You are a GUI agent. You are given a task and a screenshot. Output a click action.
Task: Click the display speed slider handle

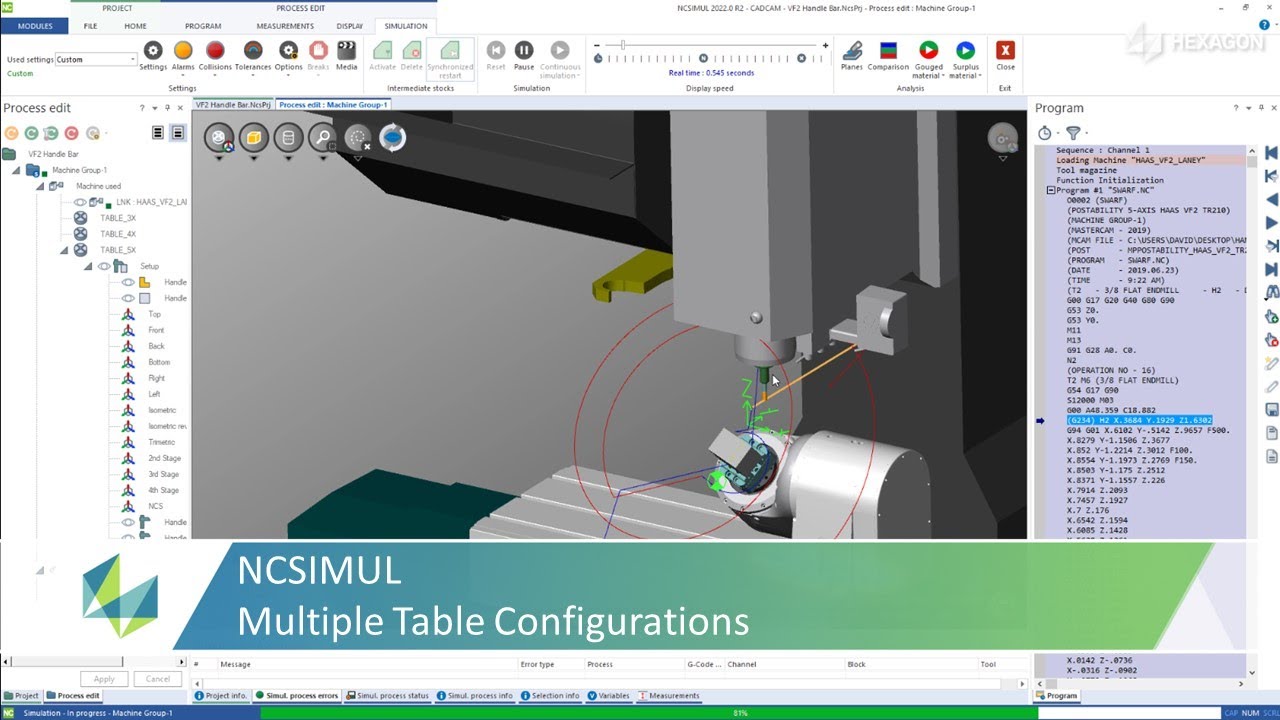623,45
